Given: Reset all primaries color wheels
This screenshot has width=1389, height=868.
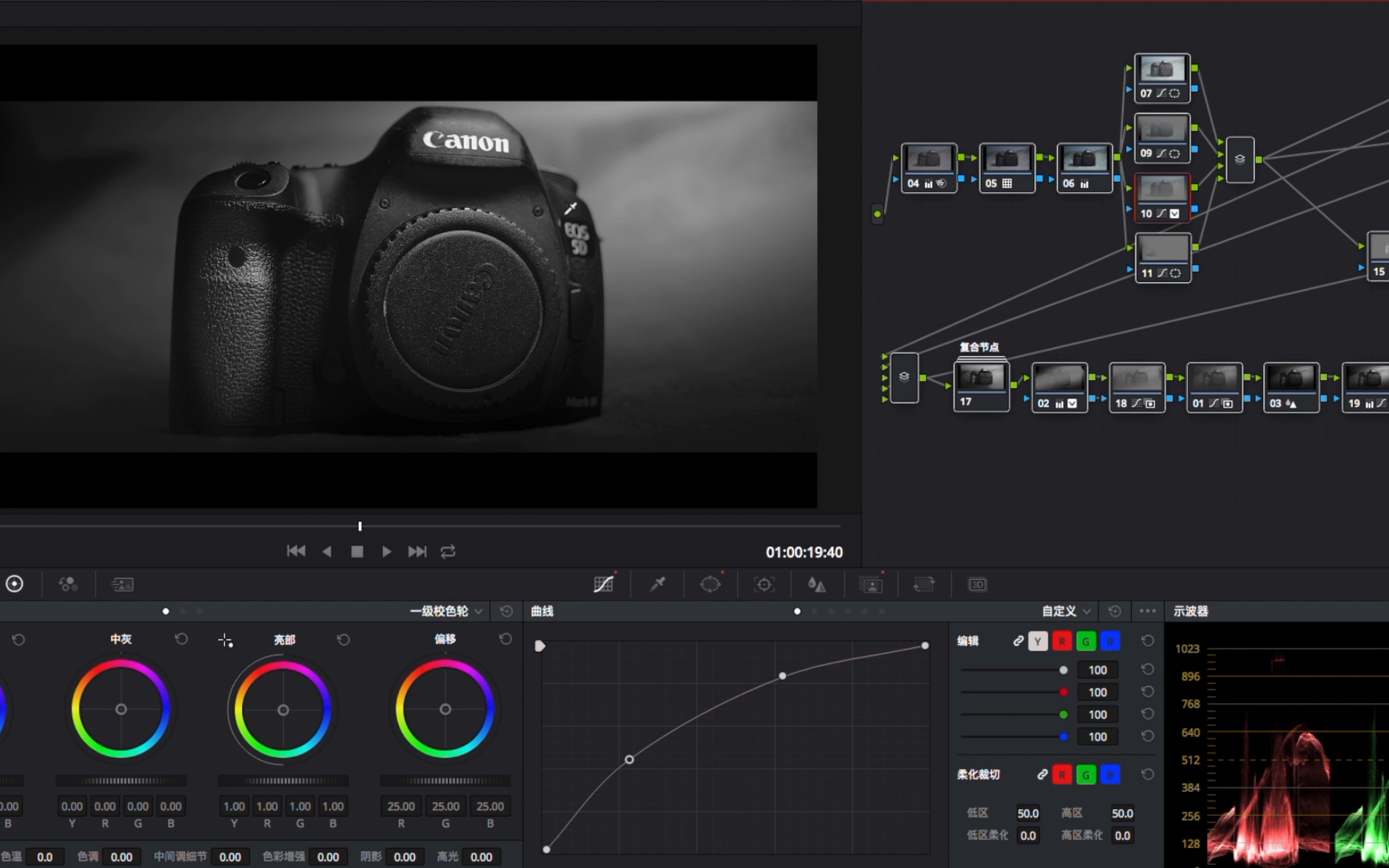Looking at the screenshot, I should 506,611.
